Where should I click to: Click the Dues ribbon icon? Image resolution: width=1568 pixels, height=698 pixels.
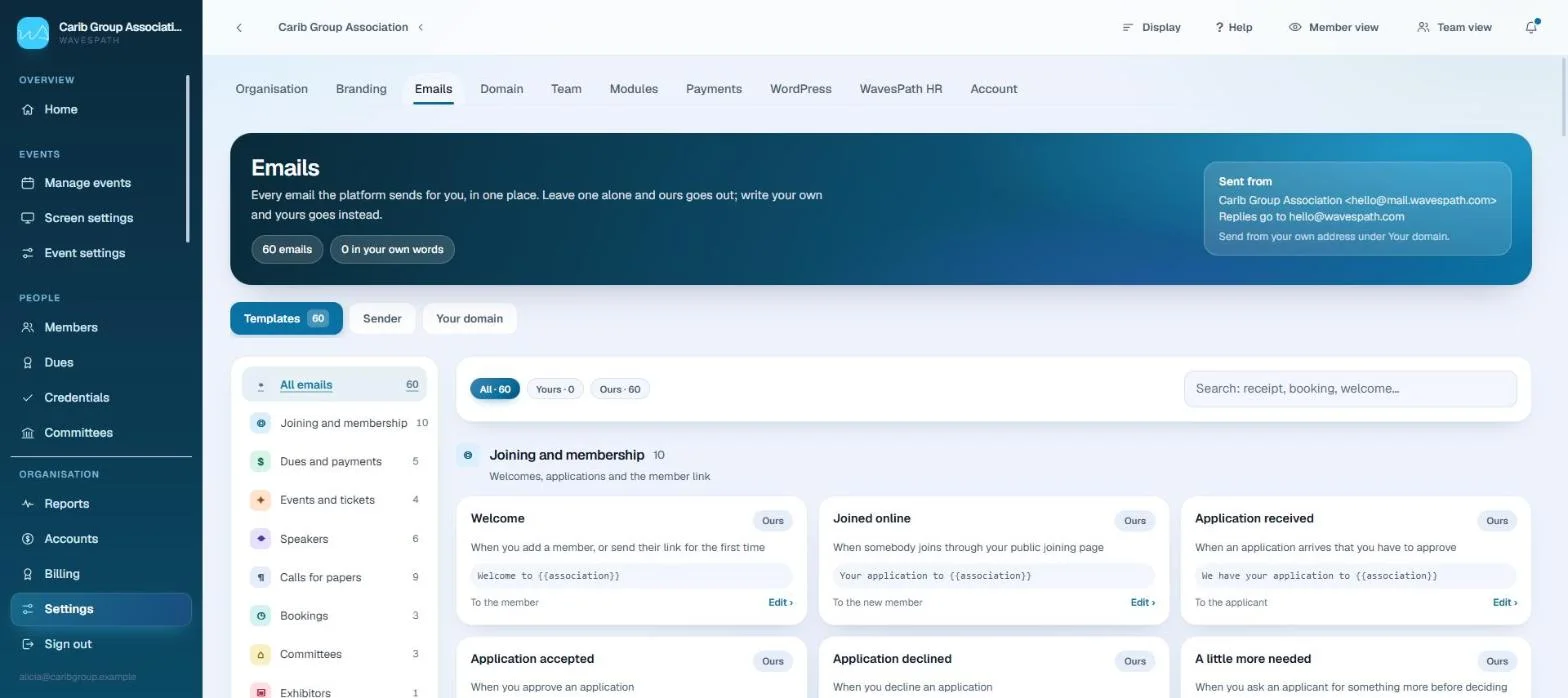point(28,362)
